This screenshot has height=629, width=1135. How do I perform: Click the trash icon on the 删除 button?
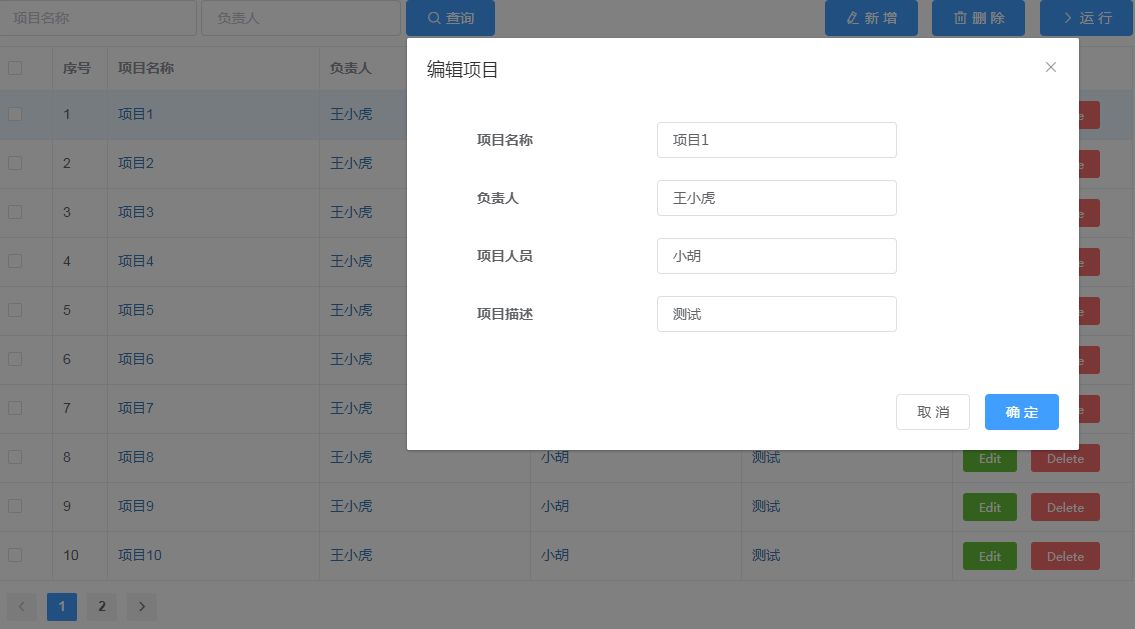(958, 18)
